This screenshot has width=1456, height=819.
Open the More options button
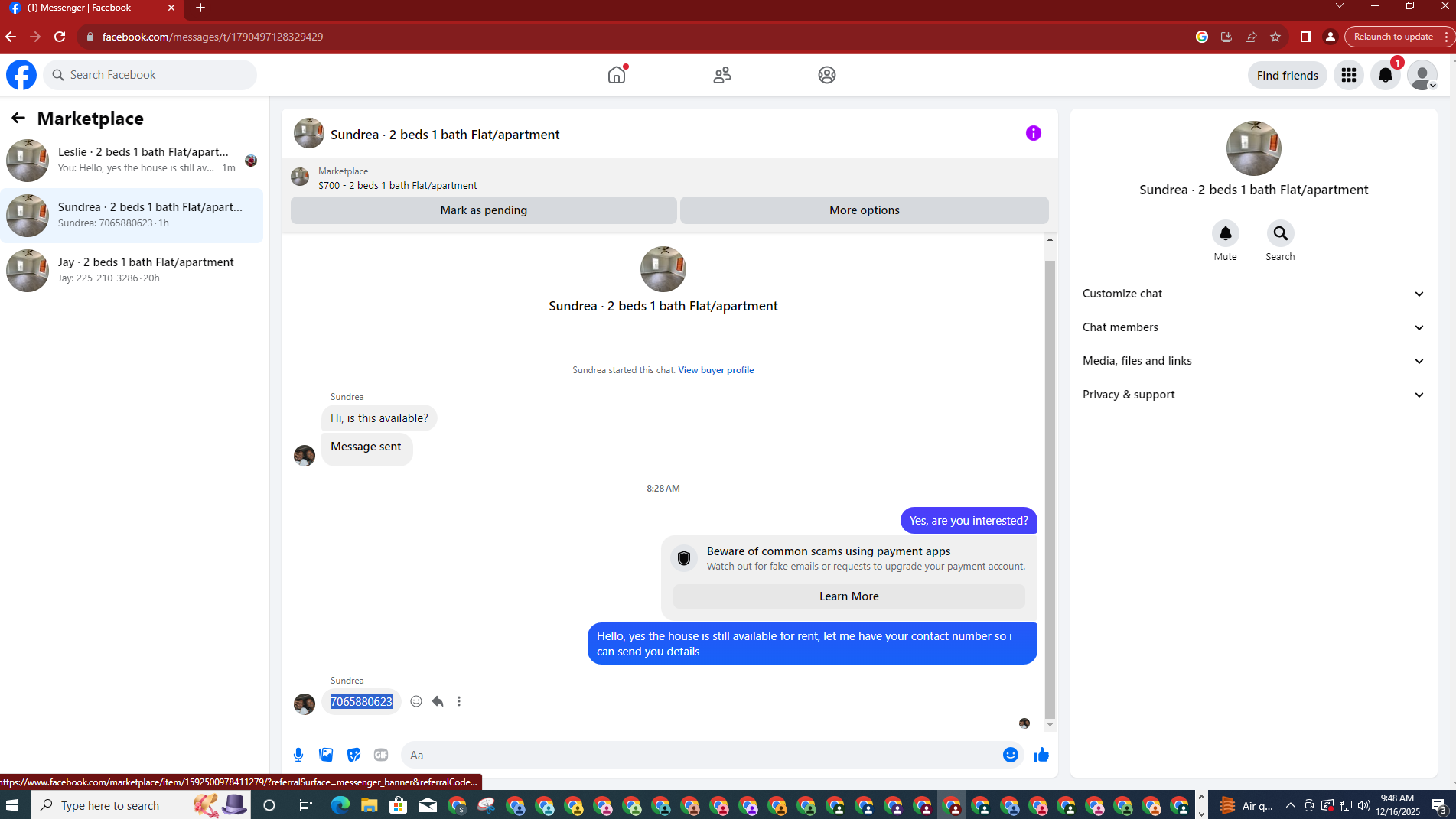(865, 210)
